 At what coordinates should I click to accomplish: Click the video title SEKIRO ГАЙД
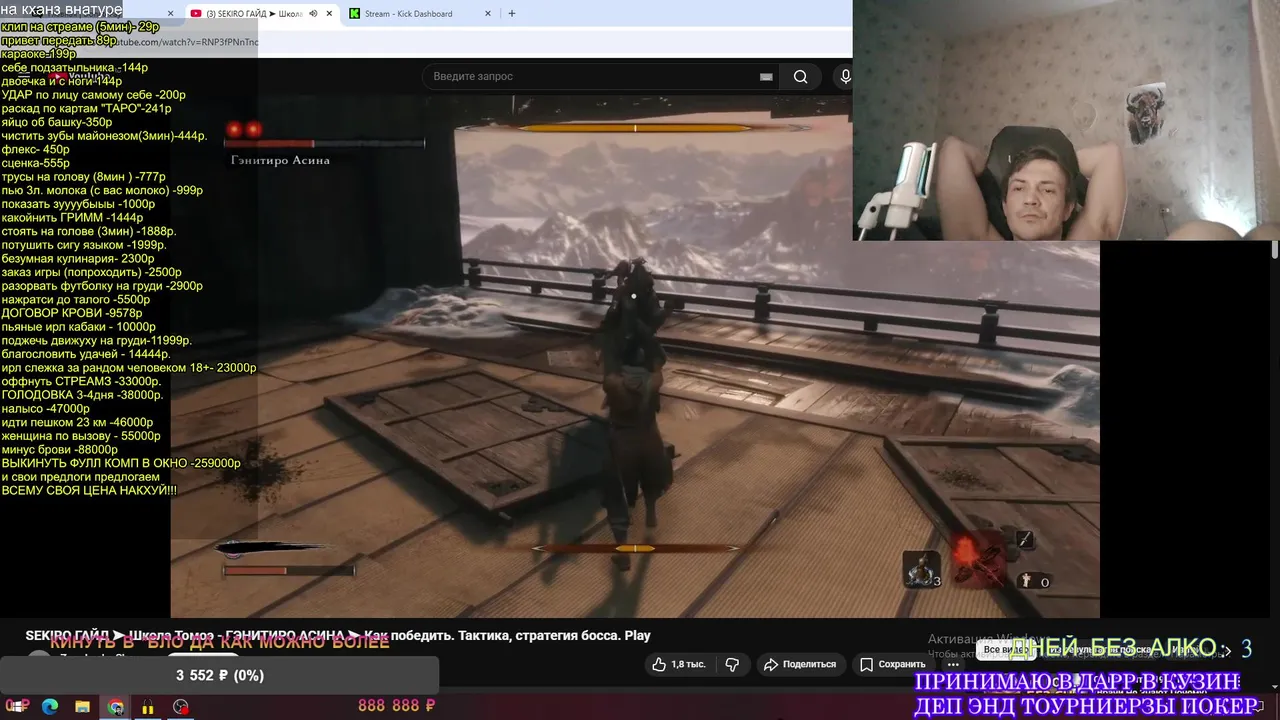338,635
